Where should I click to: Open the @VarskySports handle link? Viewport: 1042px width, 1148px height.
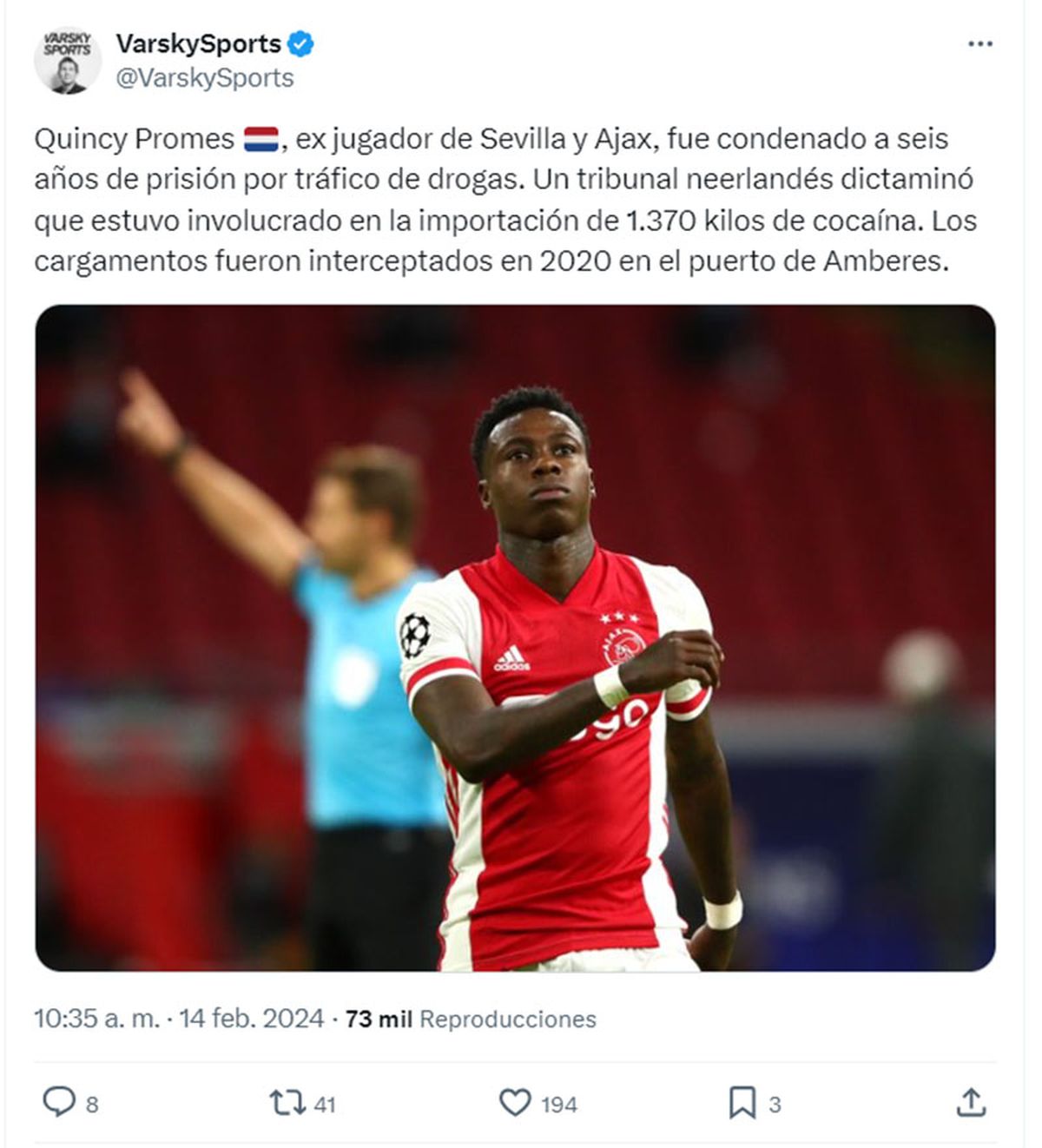[205, 78]
